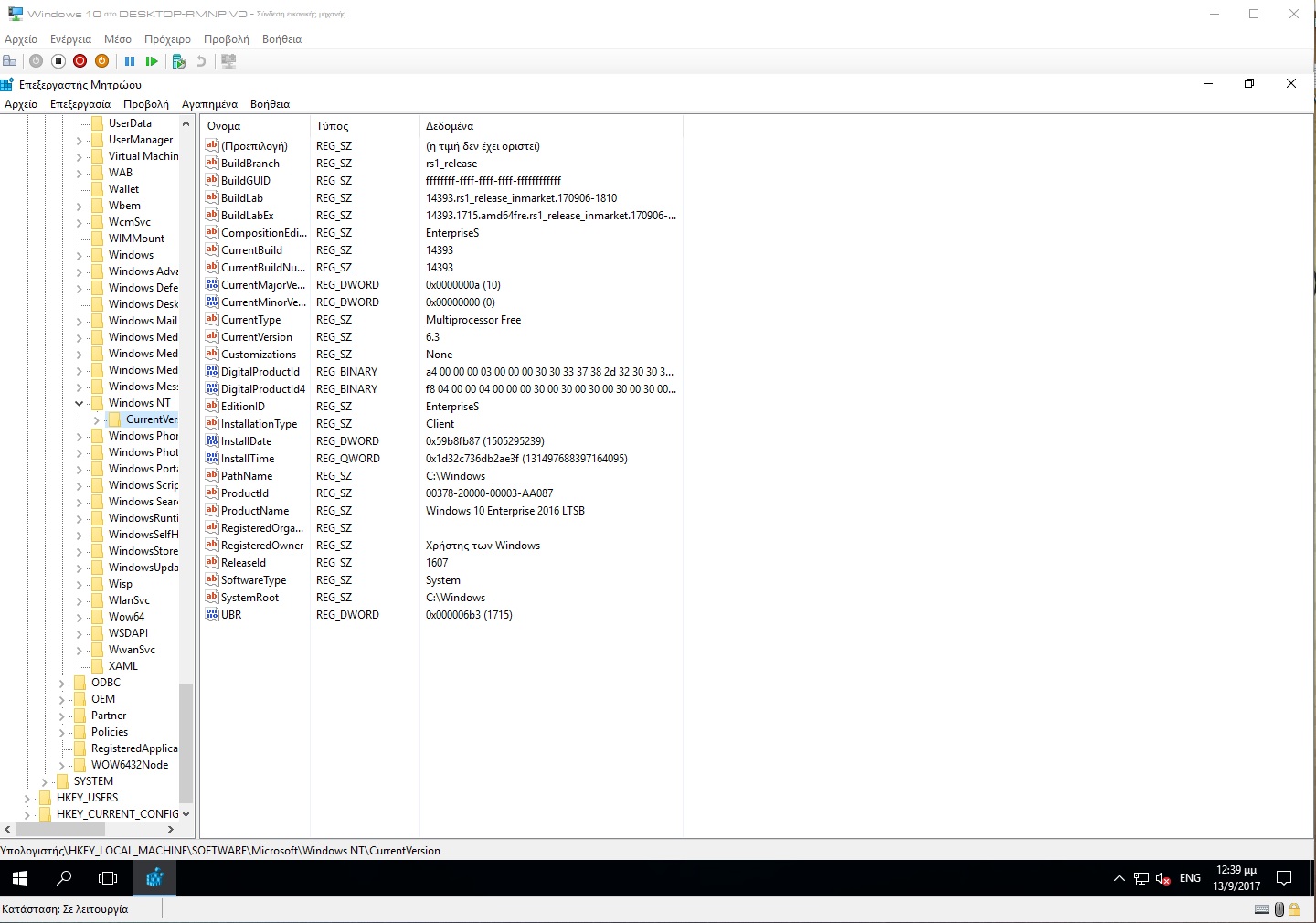Screen dimensions: 1316x923
Task: Open the Action Center notification icon
Action: tap(1284, 878)
